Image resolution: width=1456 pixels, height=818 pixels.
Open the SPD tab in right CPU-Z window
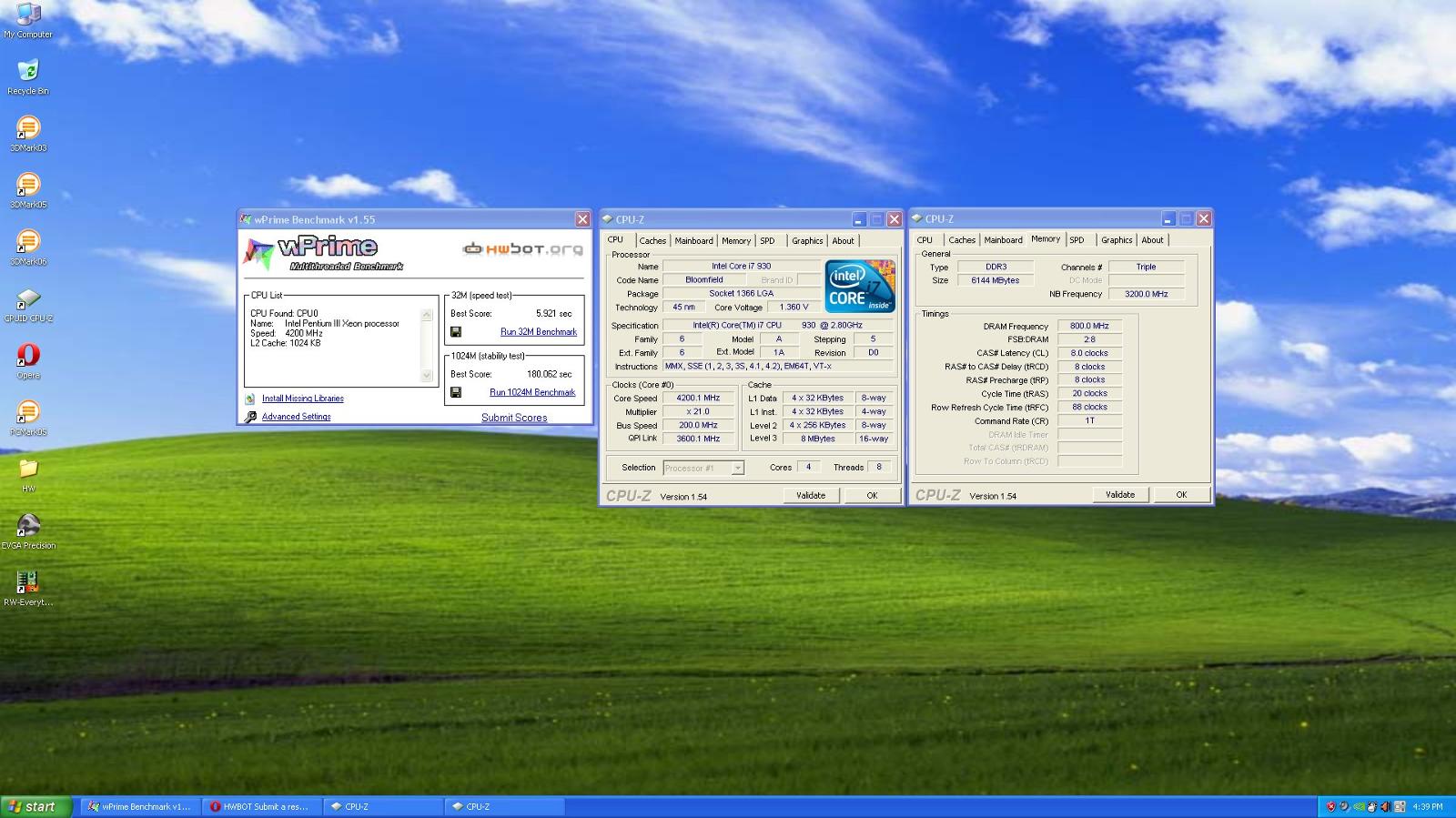pos(1077,240)
